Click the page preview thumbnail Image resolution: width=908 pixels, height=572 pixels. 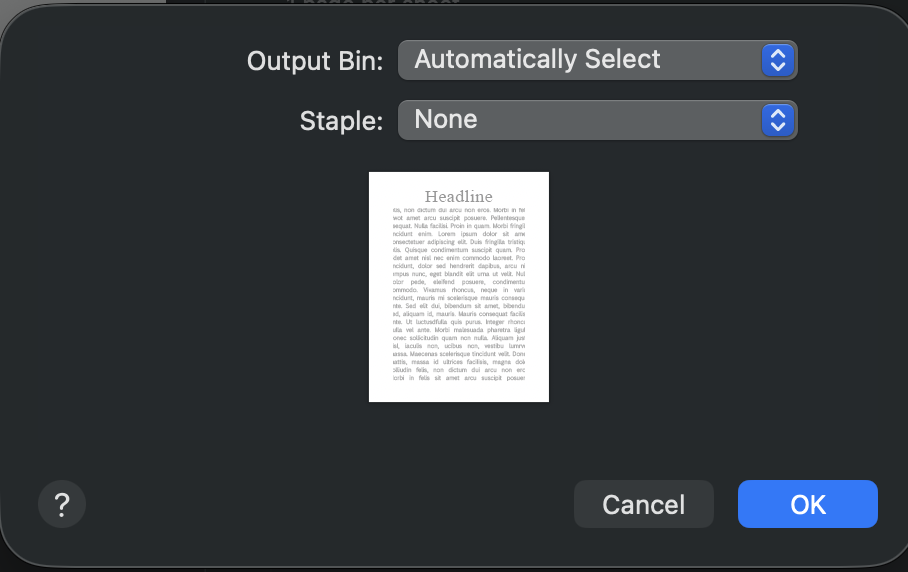tap(459, 287)
